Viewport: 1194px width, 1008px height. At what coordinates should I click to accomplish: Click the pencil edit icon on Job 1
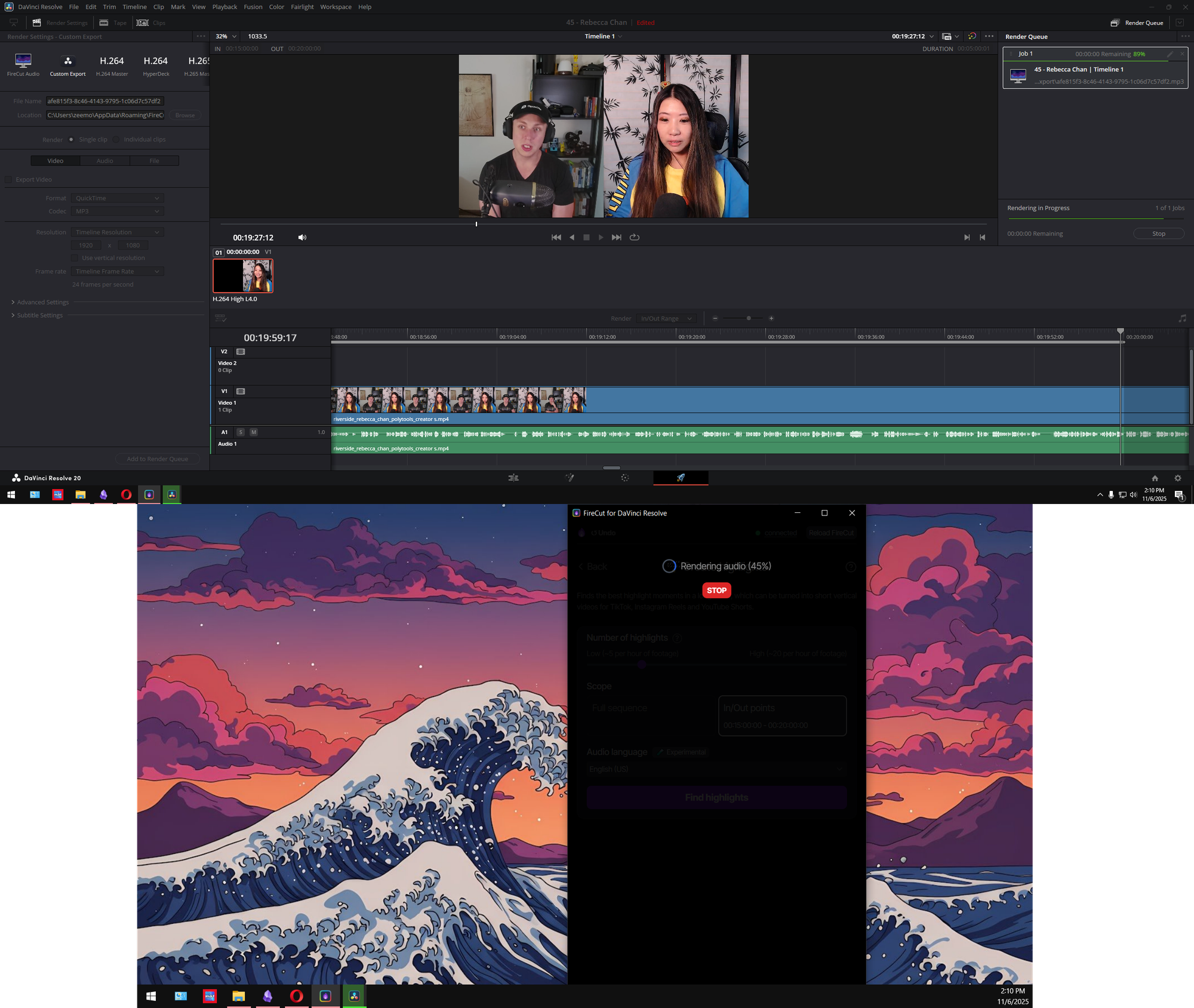(1170, 54)
